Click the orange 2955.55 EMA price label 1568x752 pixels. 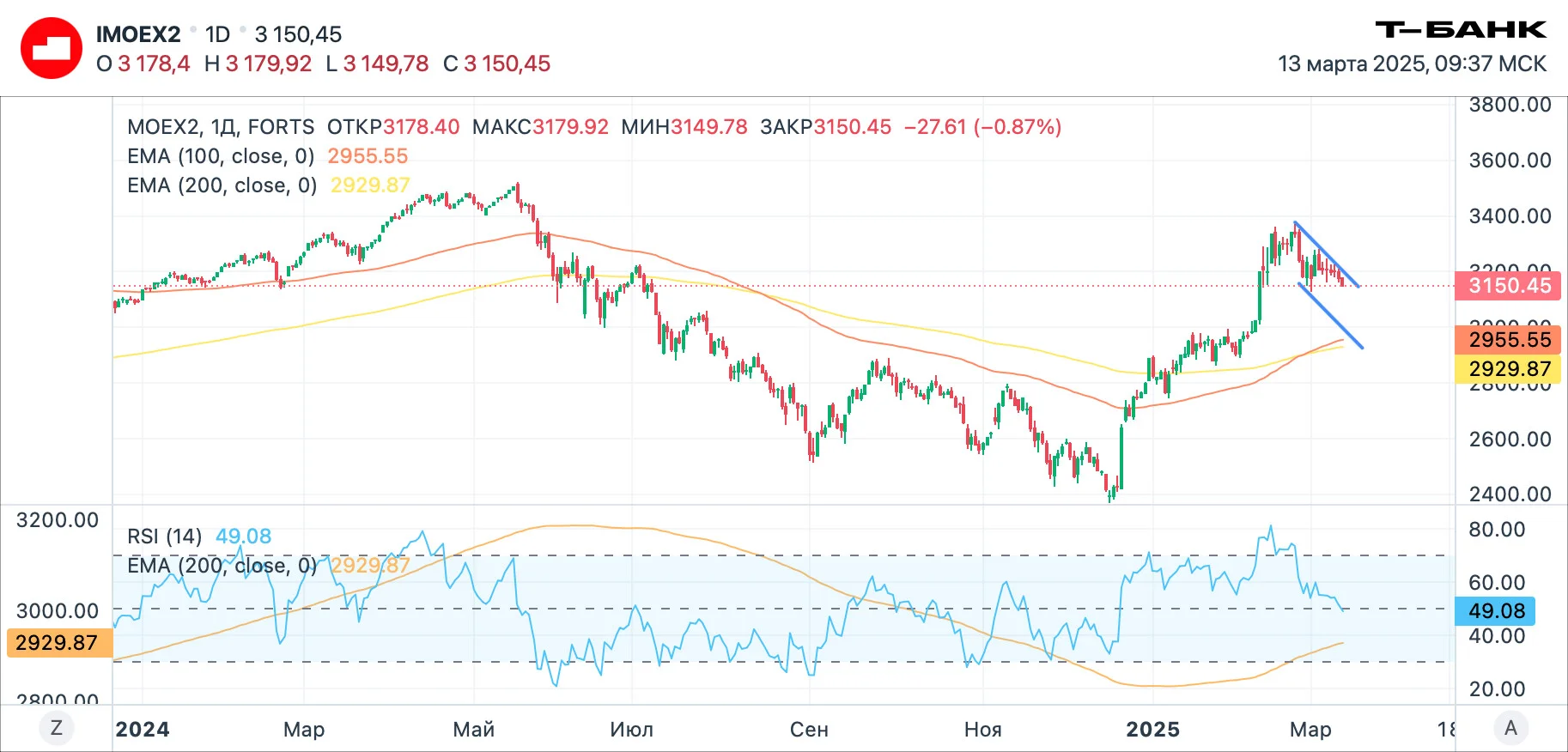(x=1509, y=340)
